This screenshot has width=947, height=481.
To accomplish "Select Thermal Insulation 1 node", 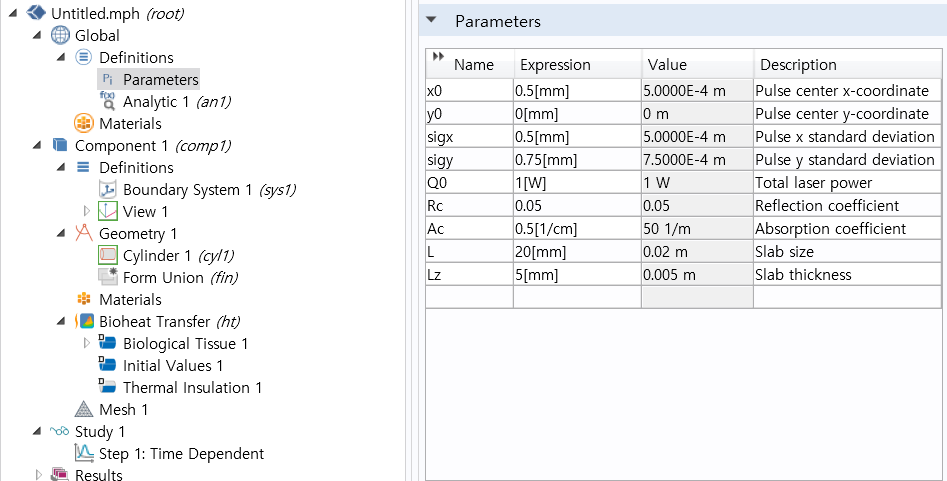I will pyautogui.click(x=192, y=388).
